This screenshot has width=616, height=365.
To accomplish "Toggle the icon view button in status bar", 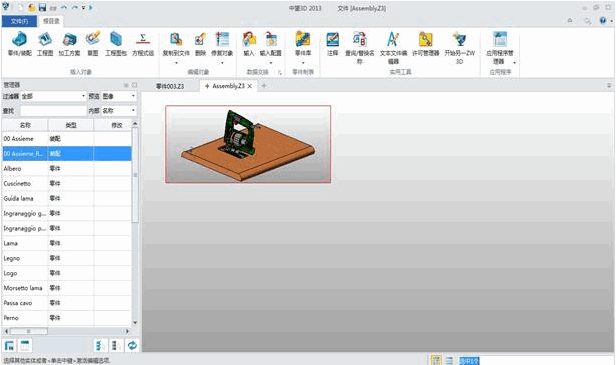I will tap(436, 360).
